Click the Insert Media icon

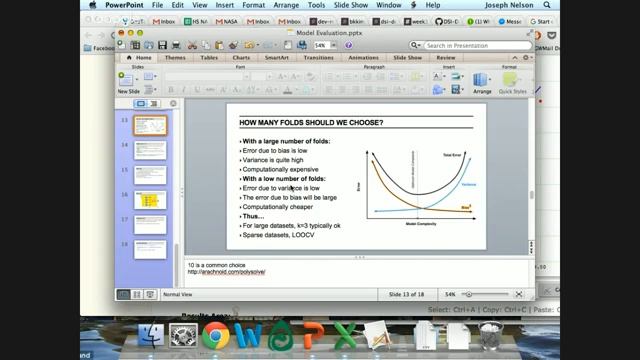coord(456,89)
